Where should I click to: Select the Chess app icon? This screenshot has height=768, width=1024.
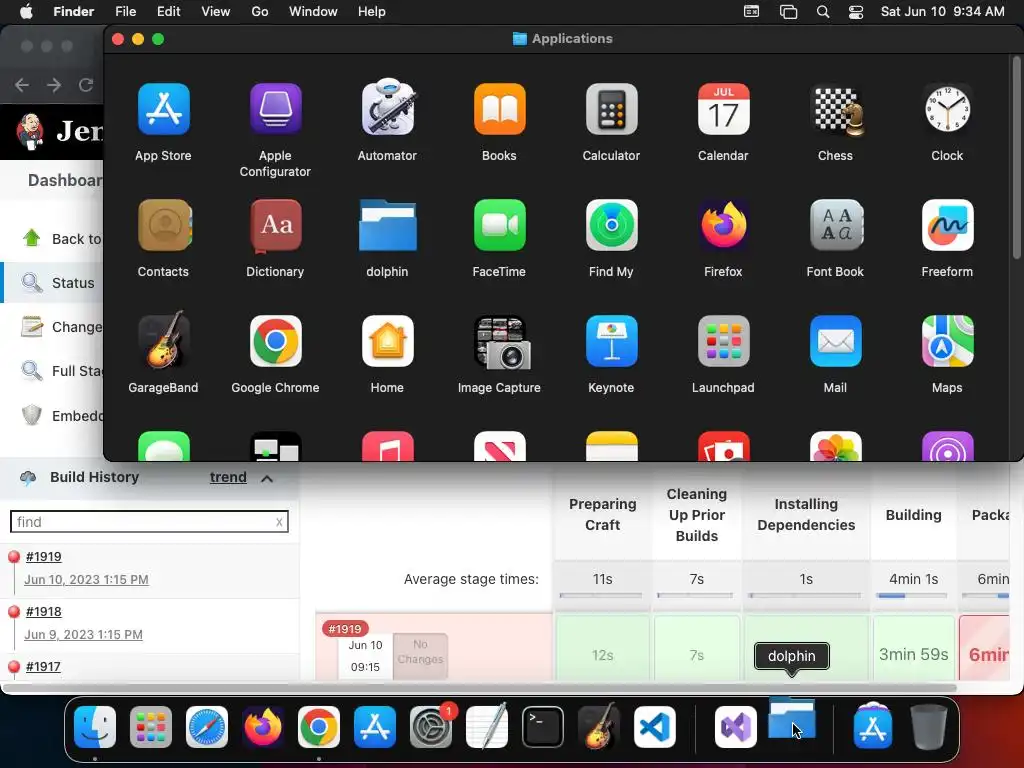pos(835,109)
